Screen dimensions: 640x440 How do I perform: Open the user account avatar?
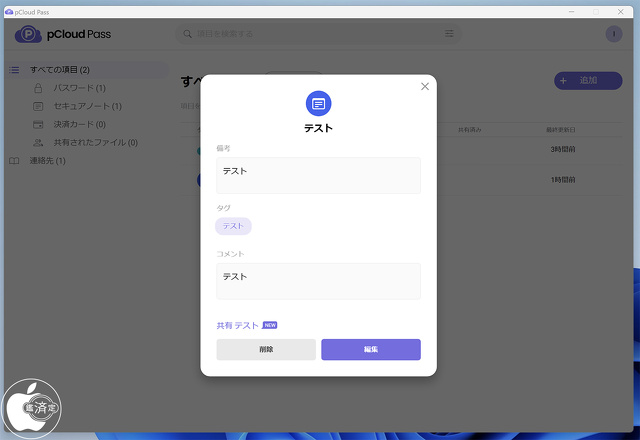[613, 34]
